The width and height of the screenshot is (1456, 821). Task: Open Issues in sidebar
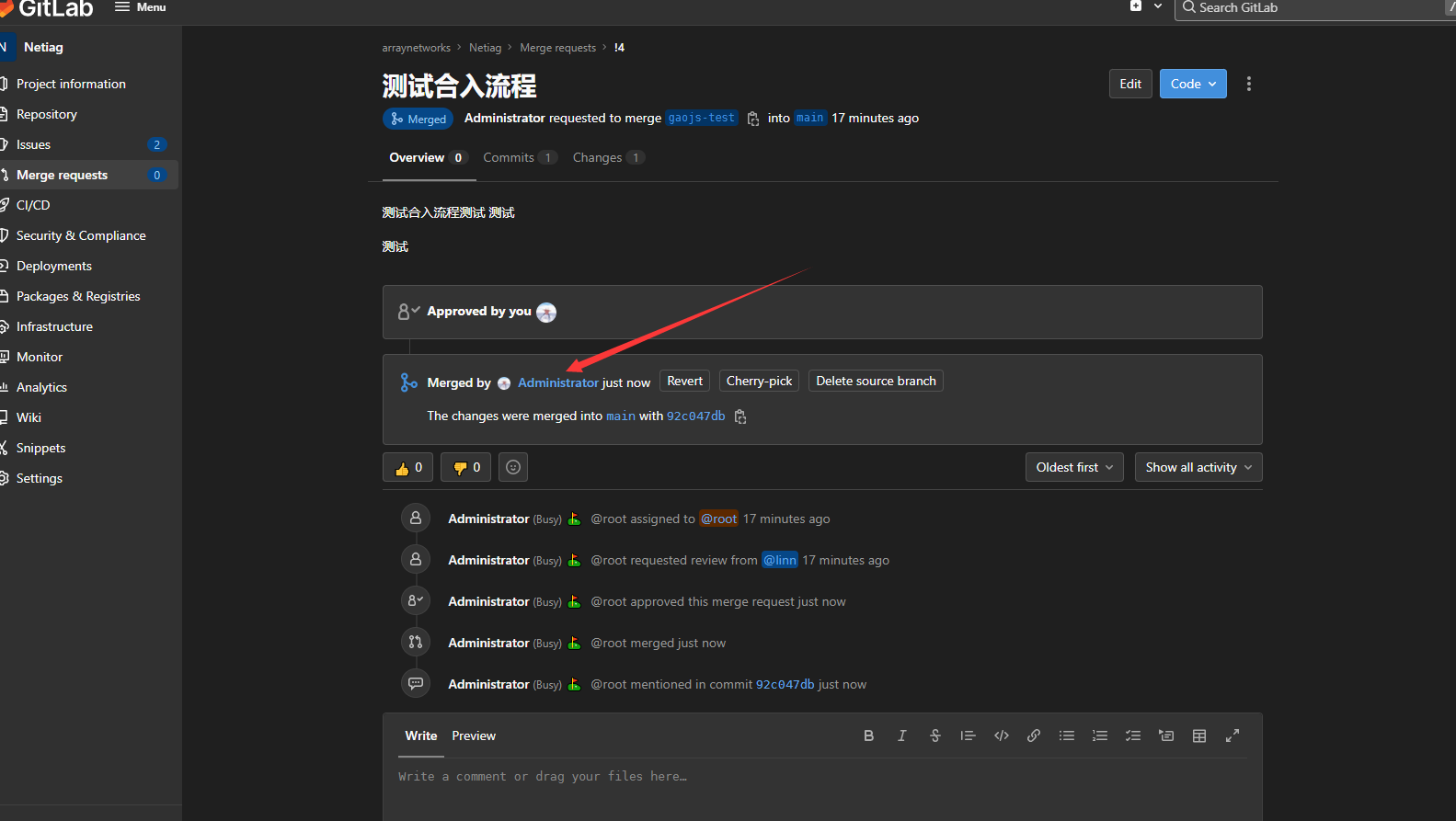click(x=89, y=144)
